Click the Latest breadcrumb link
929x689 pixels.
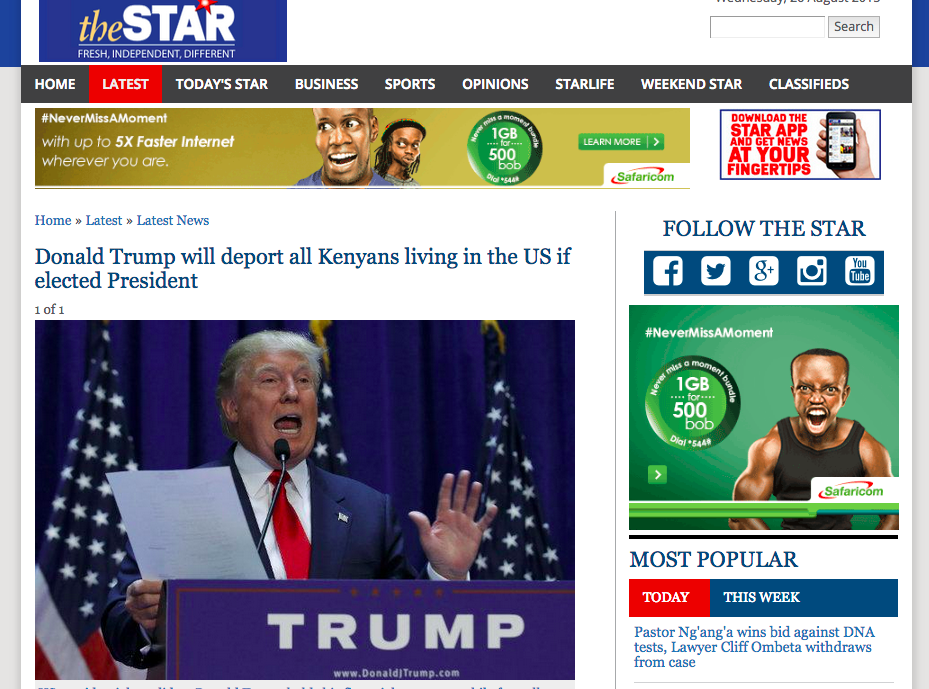tap(104, 220)
